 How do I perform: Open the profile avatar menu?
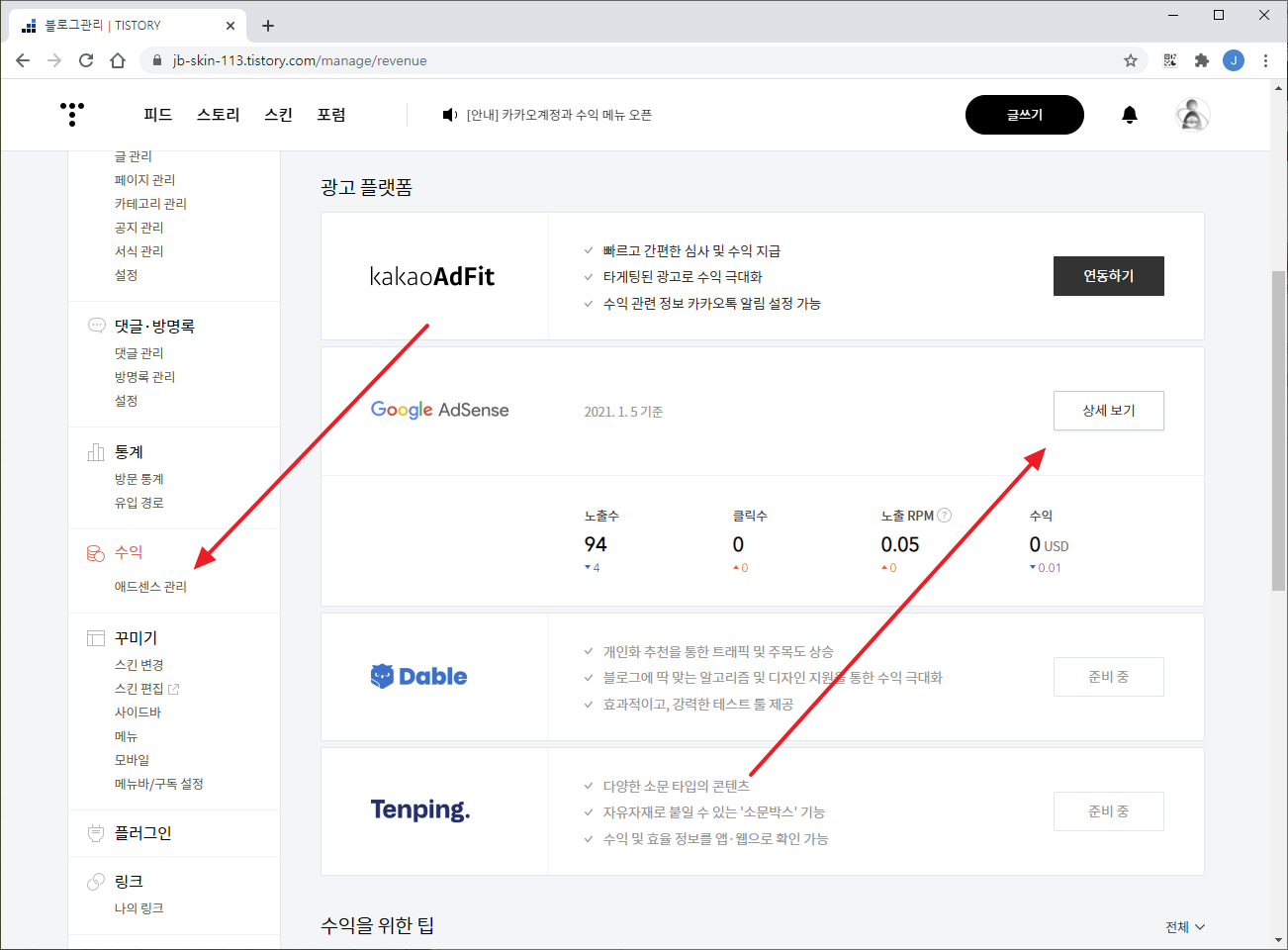tap(1193, 115)
